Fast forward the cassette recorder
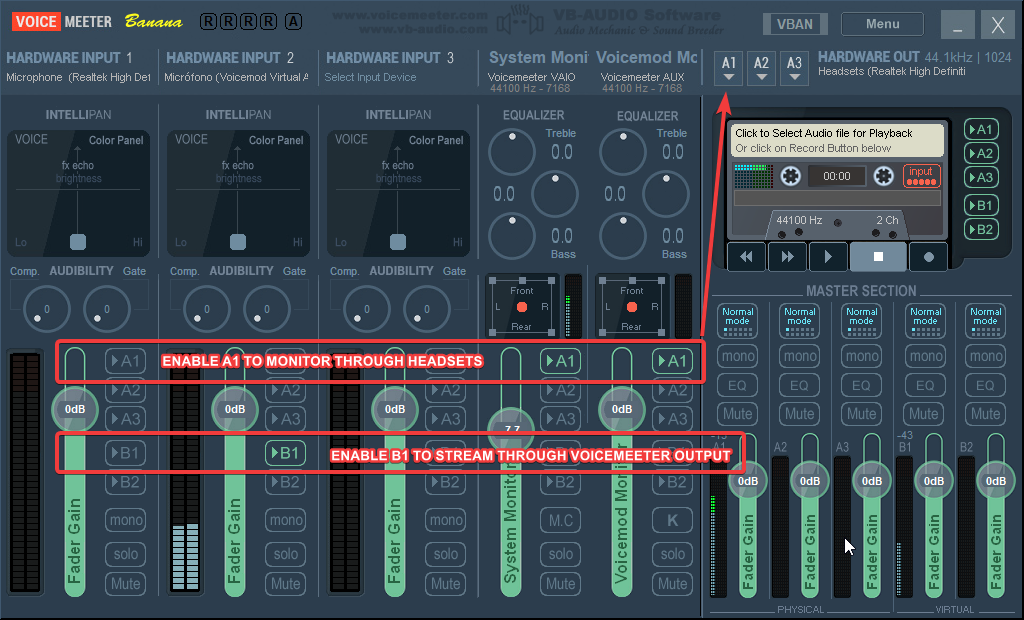1024x620 pixels. coord(787,257)
